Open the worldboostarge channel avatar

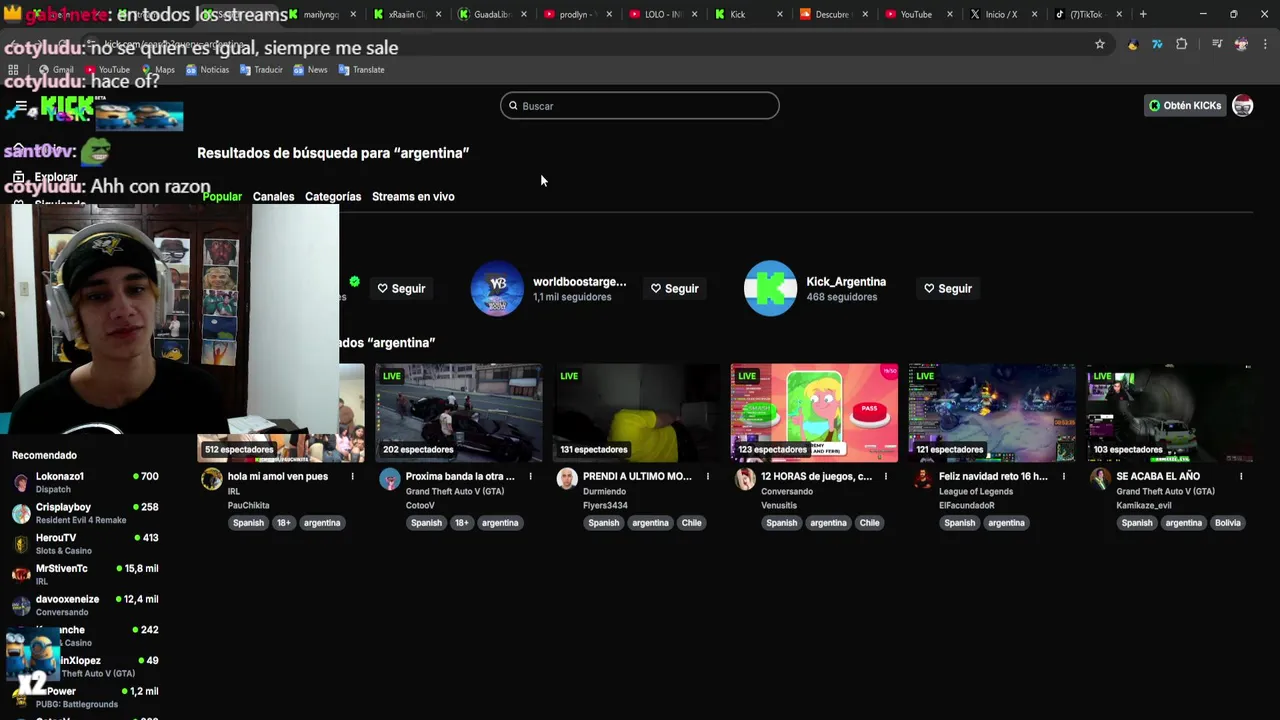point(497,288)
